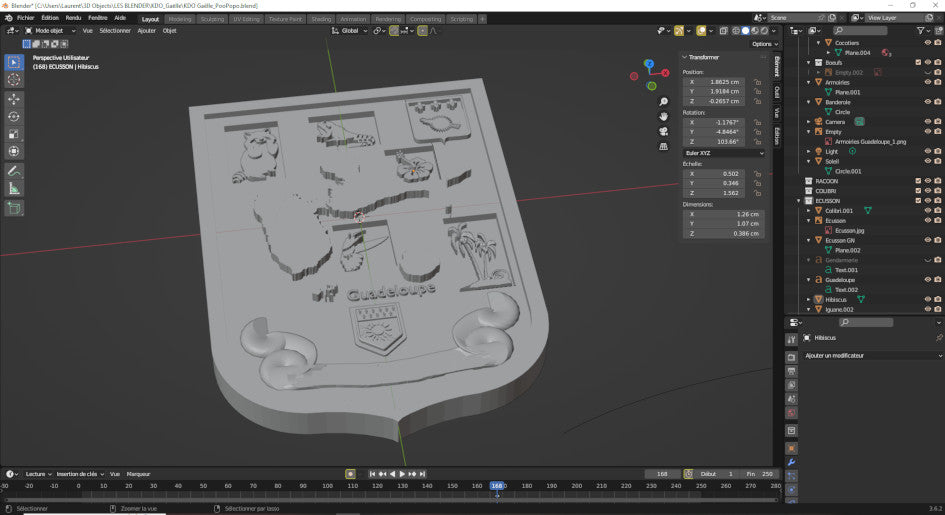Select the Cursor tool
The width and height of the screenshot is (945, 515).
coord(14,80)
